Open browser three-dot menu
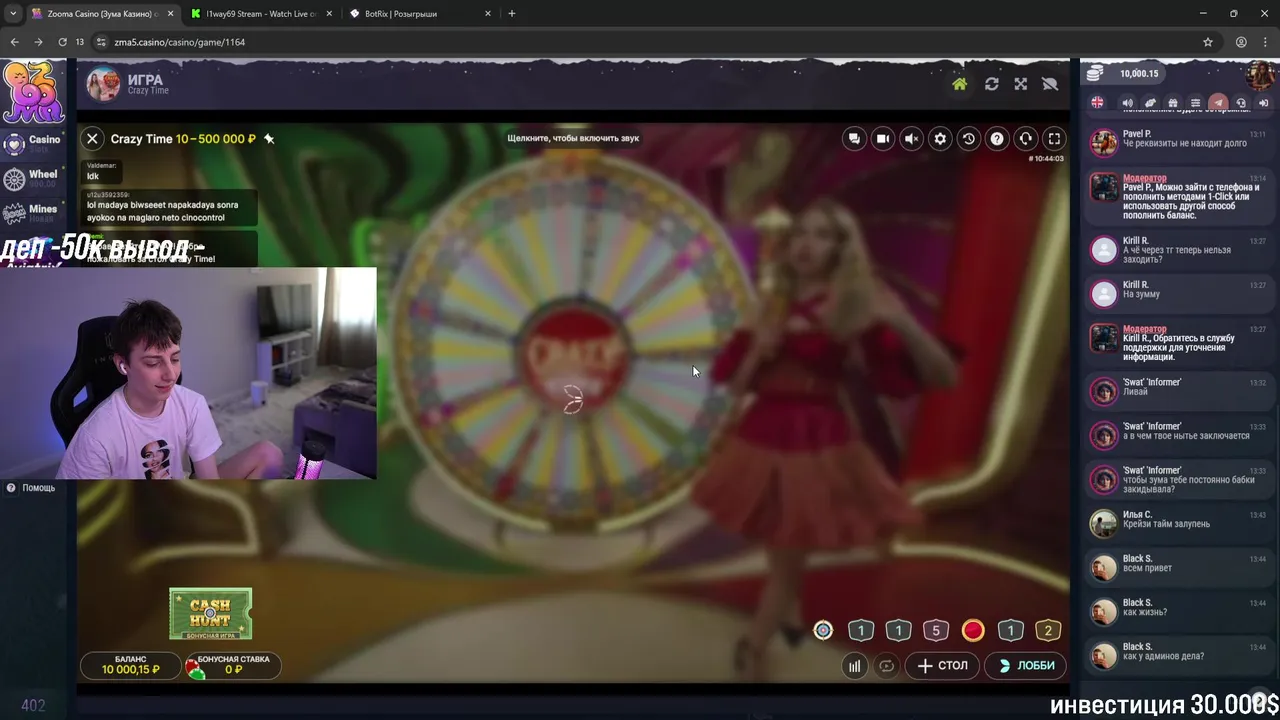This screenshot has width=1280, height=720. pos(1266,42)
